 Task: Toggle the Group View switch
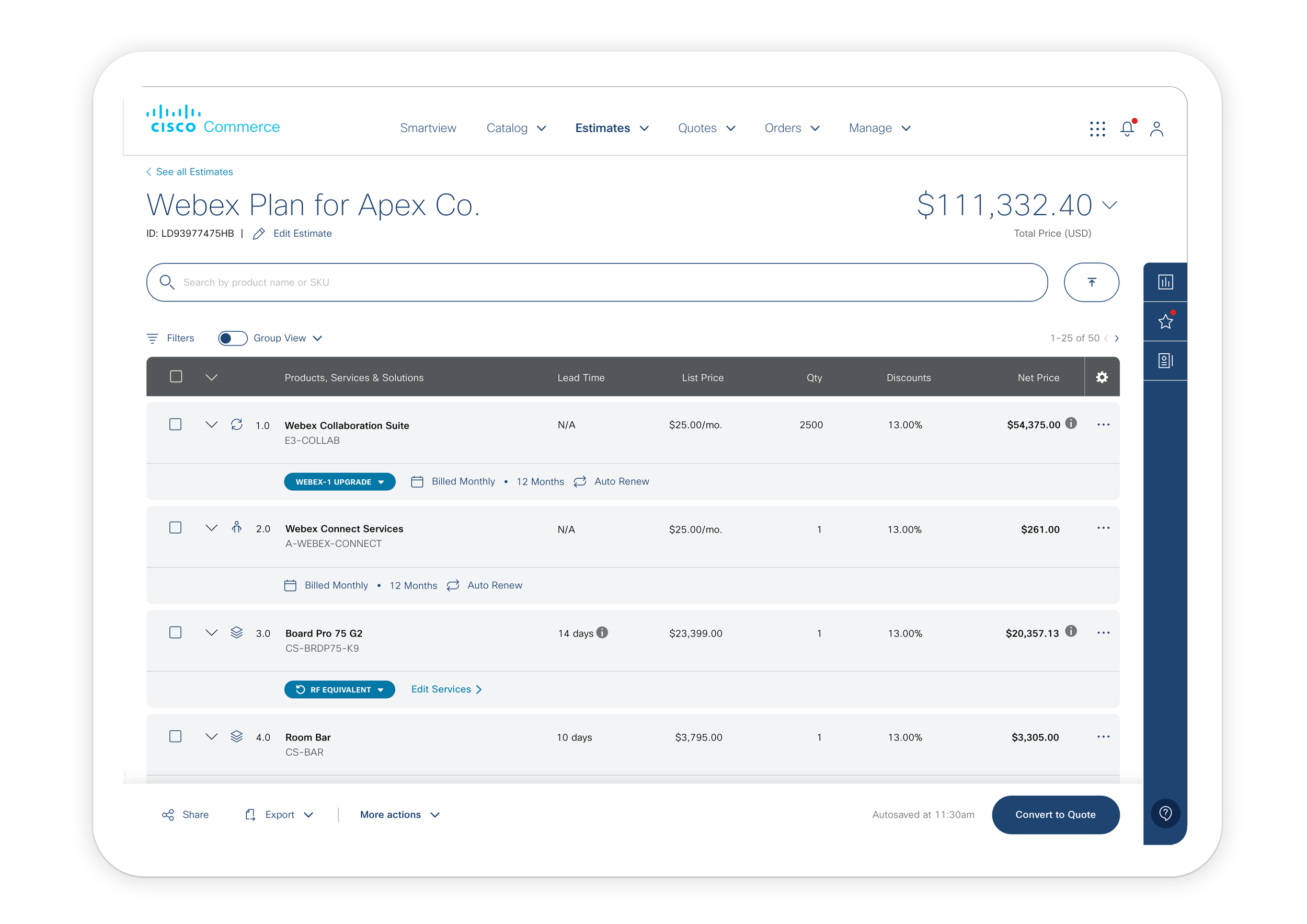point(233,339)
